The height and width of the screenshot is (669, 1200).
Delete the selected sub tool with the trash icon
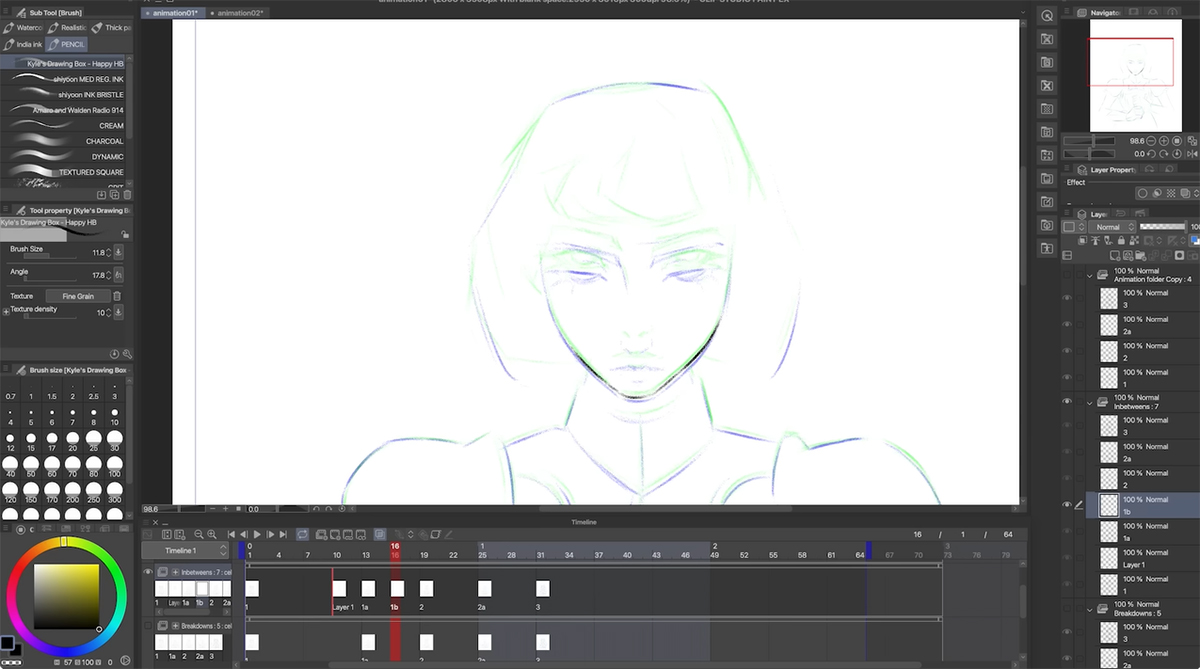[x=127, y=194]
